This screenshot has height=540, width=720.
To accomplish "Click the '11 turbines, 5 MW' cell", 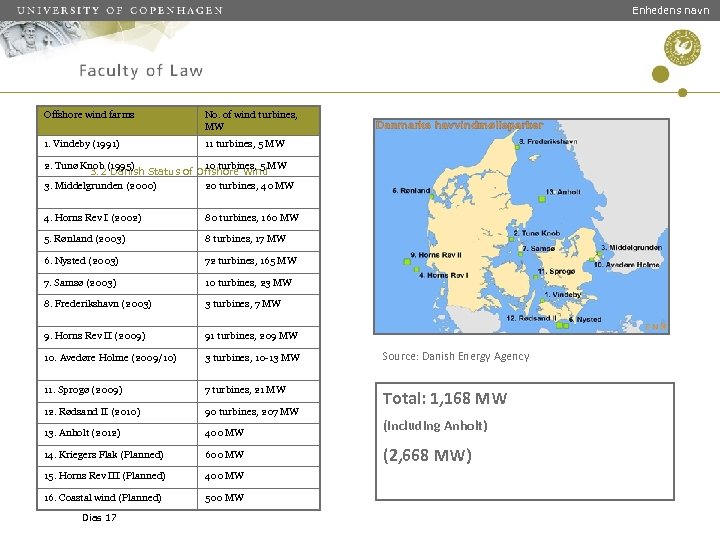I will (259, 146).
